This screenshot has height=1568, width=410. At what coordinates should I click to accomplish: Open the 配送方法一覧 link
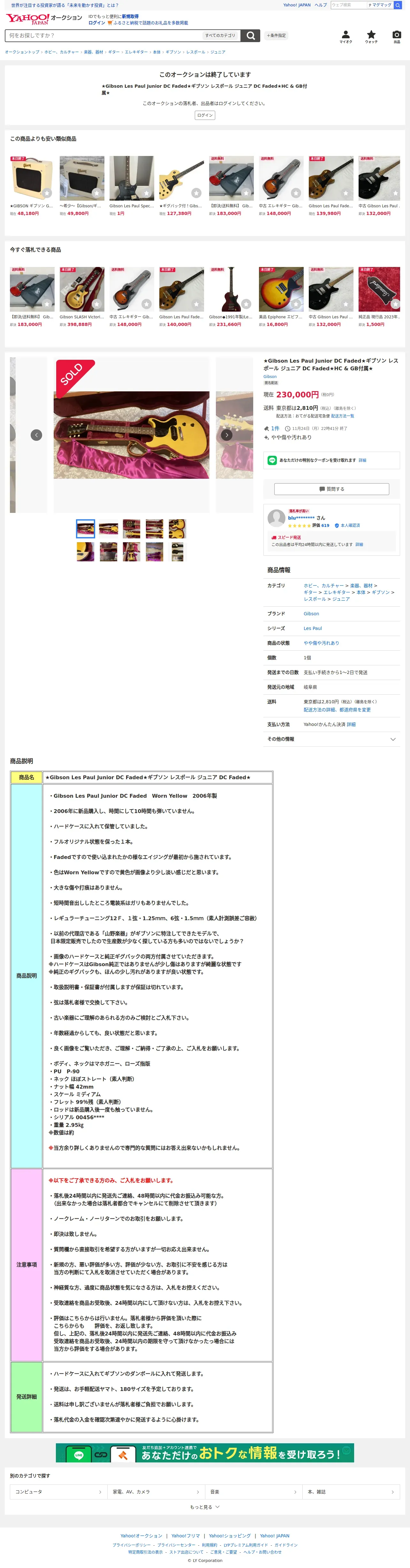[342, 416]
